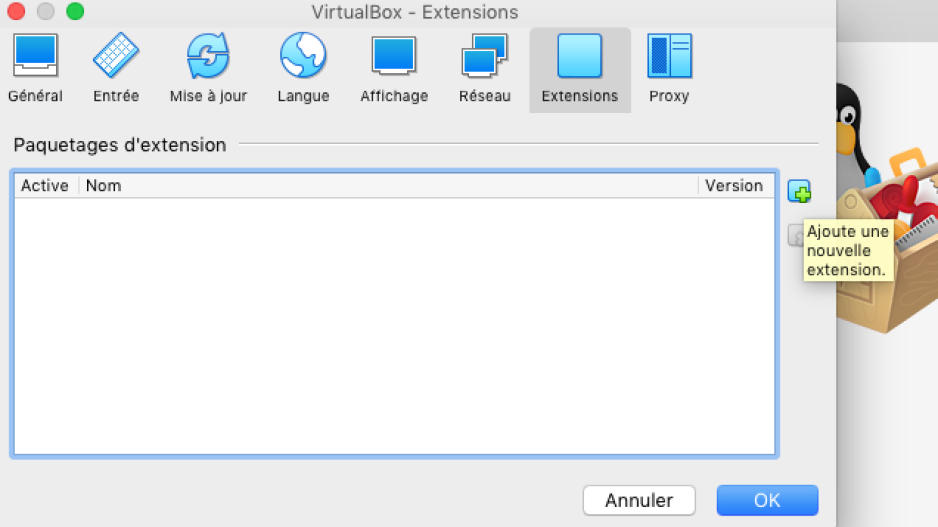Zoom the window with green button
The width and height of the screenshot is (938, 527).
click(x=75, y=11)
